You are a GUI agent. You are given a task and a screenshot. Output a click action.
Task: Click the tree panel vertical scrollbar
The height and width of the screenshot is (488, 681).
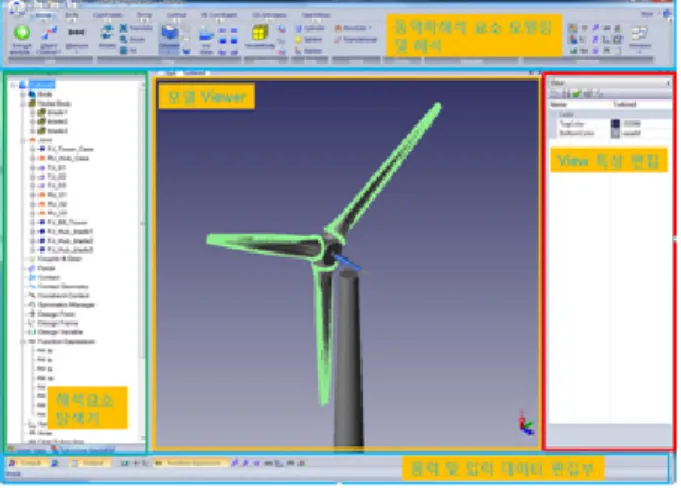(x=142, y=260)
